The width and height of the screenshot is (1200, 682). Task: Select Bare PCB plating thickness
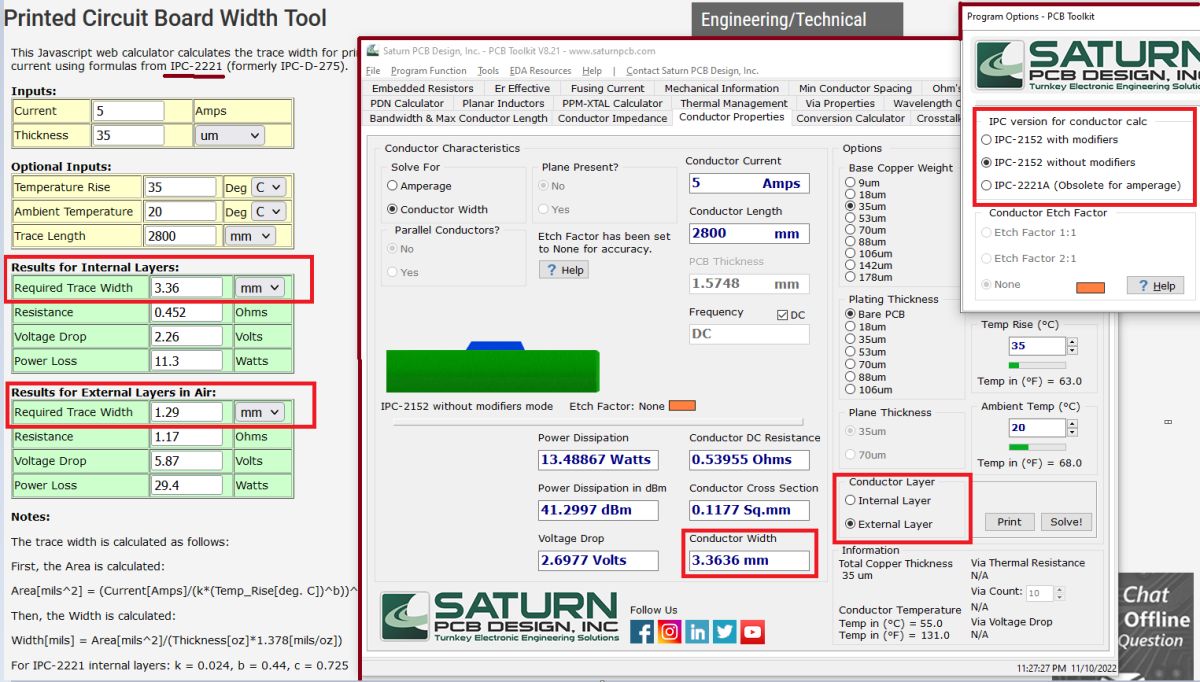851,314
